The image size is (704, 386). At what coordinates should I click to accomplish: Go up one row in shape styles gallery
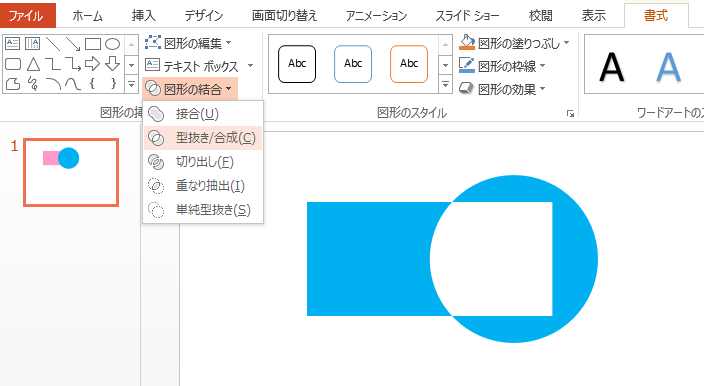[x=445, y=44]
